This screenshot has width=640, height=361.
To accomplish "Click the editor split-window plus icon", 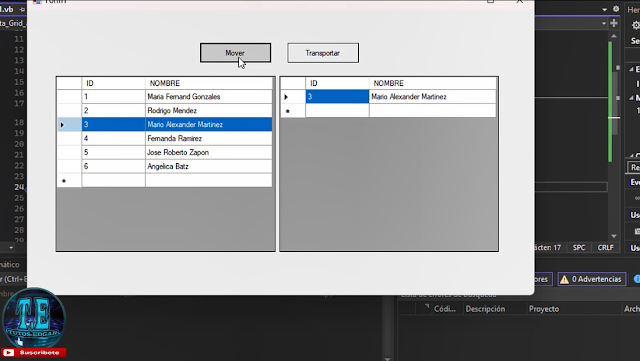I will (614, 23).
